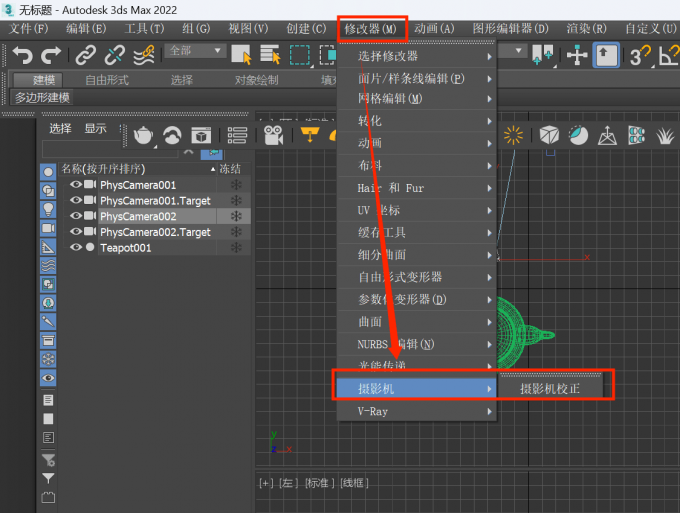This screenshot has height=513, width=680.
Task: Click the Scene Explorer search field
Action: pos(110,150)
